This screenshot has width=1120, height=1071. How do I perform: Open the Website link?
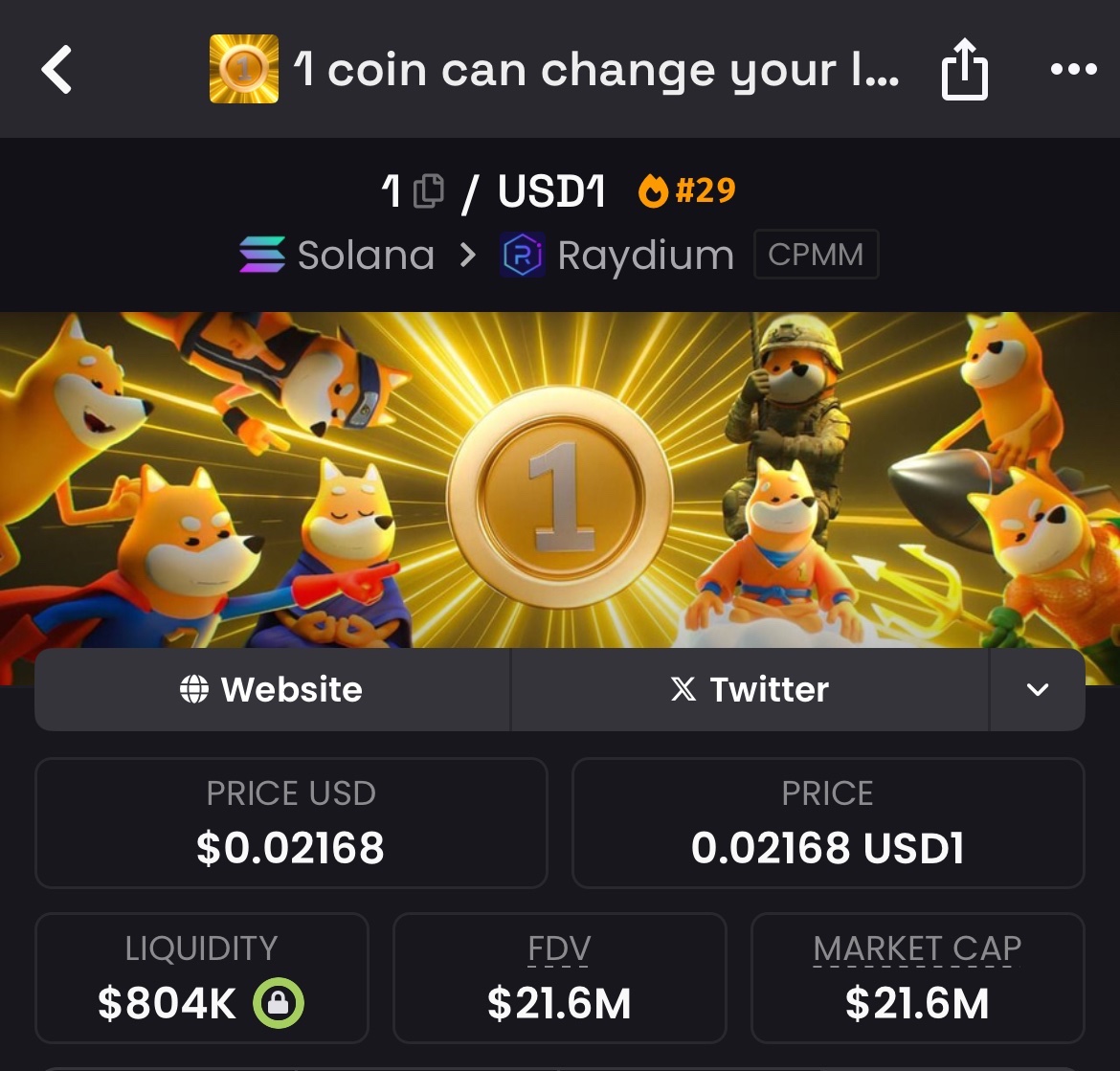coord(272,689)
